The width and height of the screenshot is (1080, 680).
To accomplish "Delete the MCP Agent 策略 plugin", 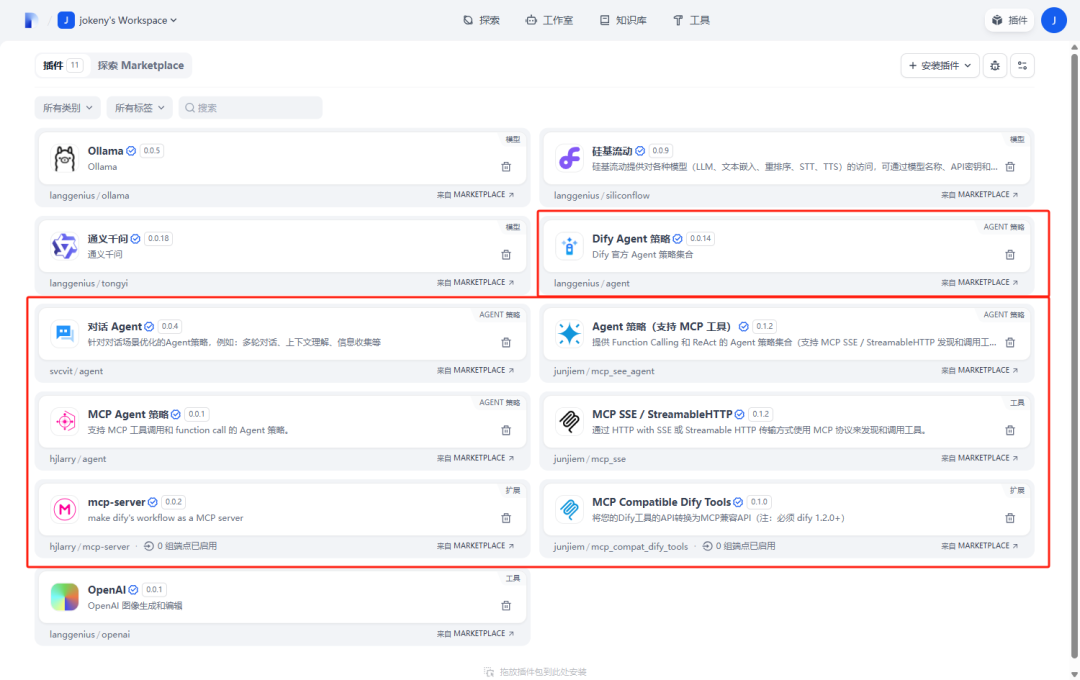I will 506,430.
